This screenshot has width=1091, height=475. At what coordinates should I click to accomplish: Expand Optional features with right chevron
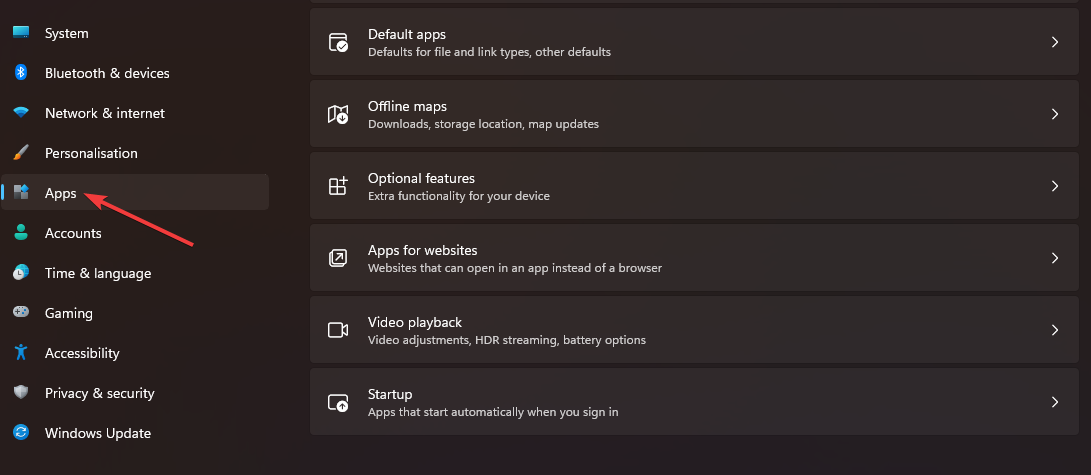1054,186
